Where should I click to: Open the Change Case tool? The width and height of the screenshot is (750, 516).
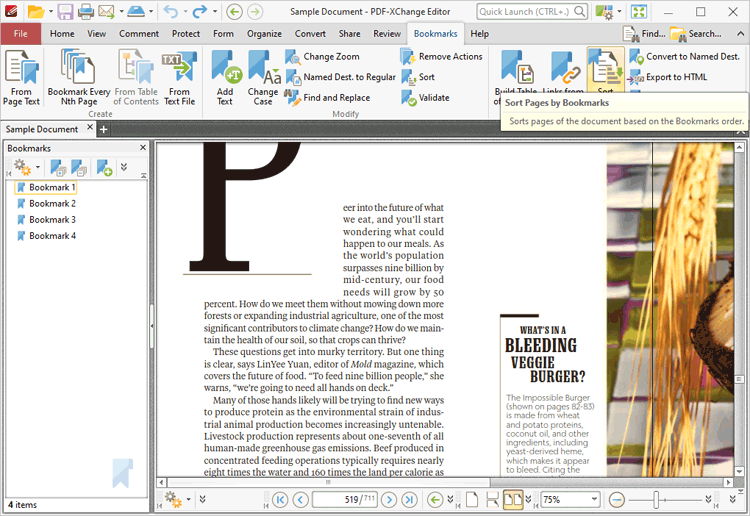pos(263,77)
